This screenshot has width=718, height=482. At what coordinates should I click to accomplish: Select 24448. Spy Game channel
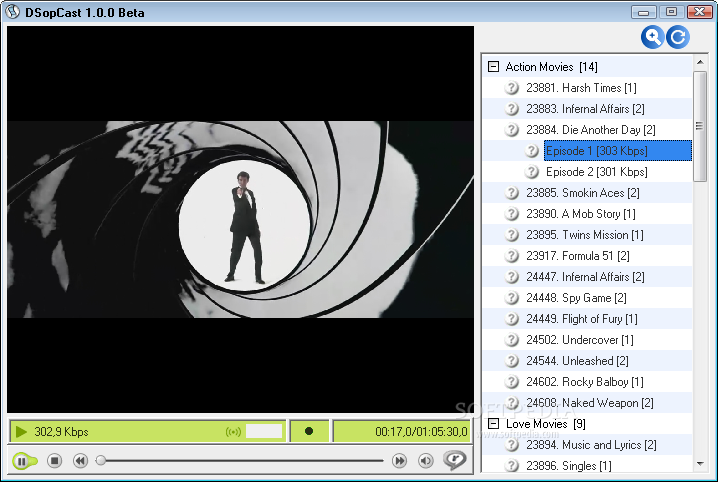[576, 298]
